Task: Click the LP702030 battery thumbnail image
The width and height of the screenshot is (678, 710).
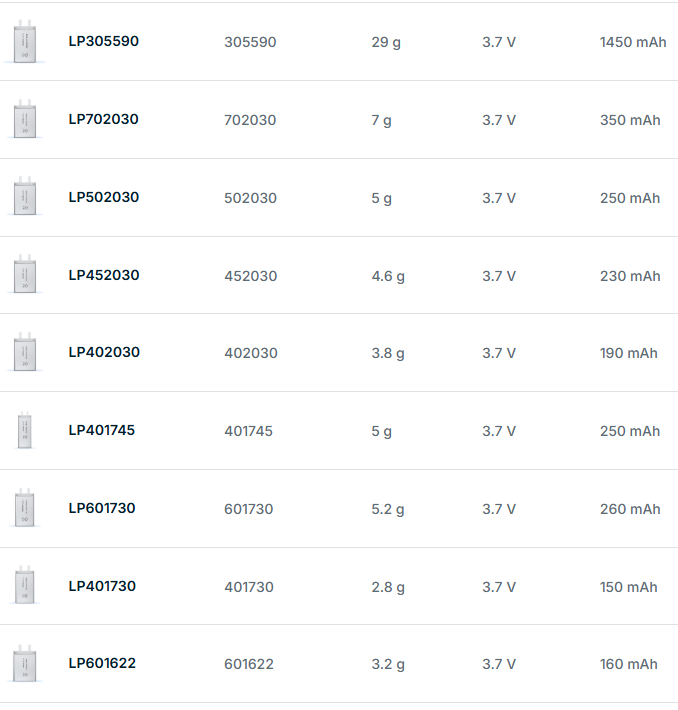Action: [25, 120]
